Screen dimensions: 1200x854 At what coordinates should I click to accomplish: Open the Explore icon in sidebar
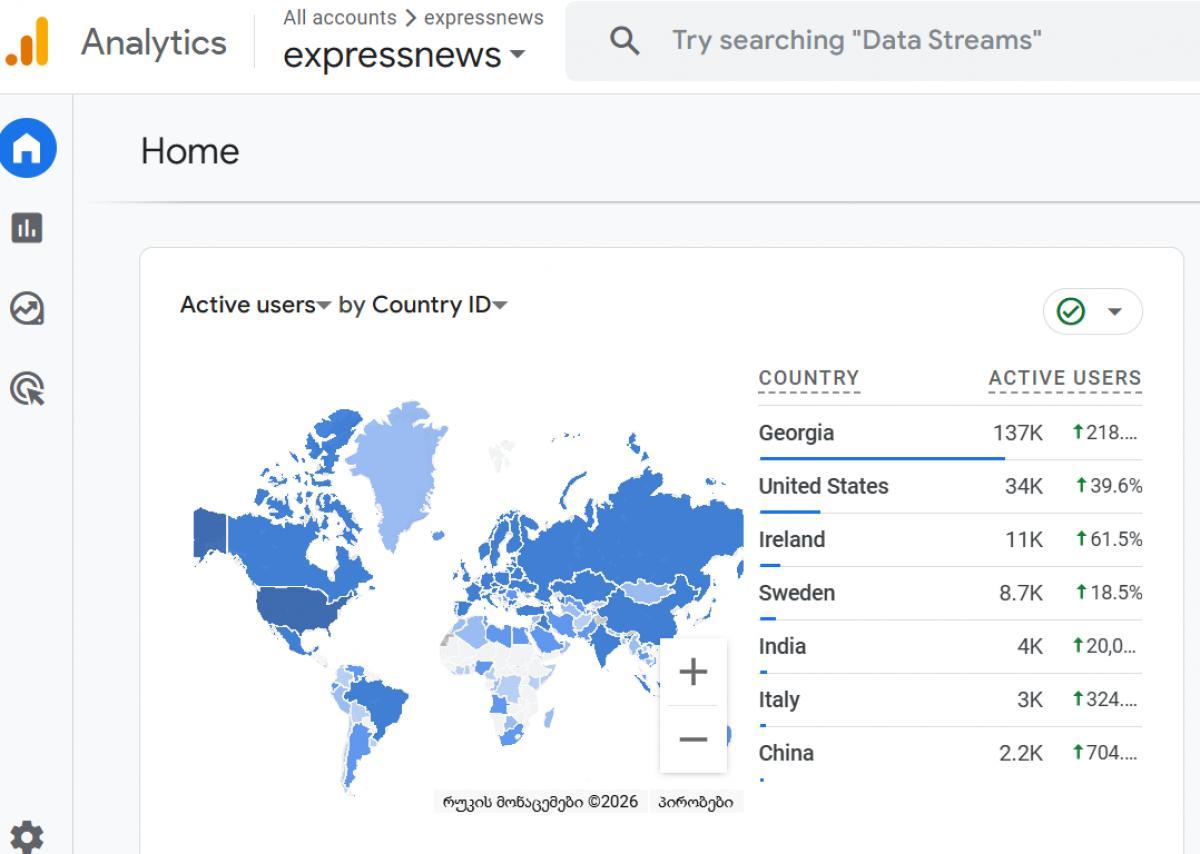click(27, 308)
